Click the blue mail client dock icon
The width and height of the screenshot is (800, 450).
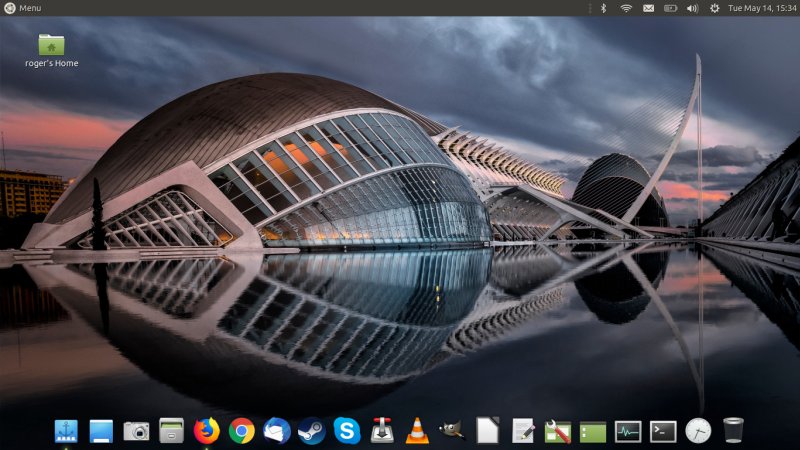[277, 430]
